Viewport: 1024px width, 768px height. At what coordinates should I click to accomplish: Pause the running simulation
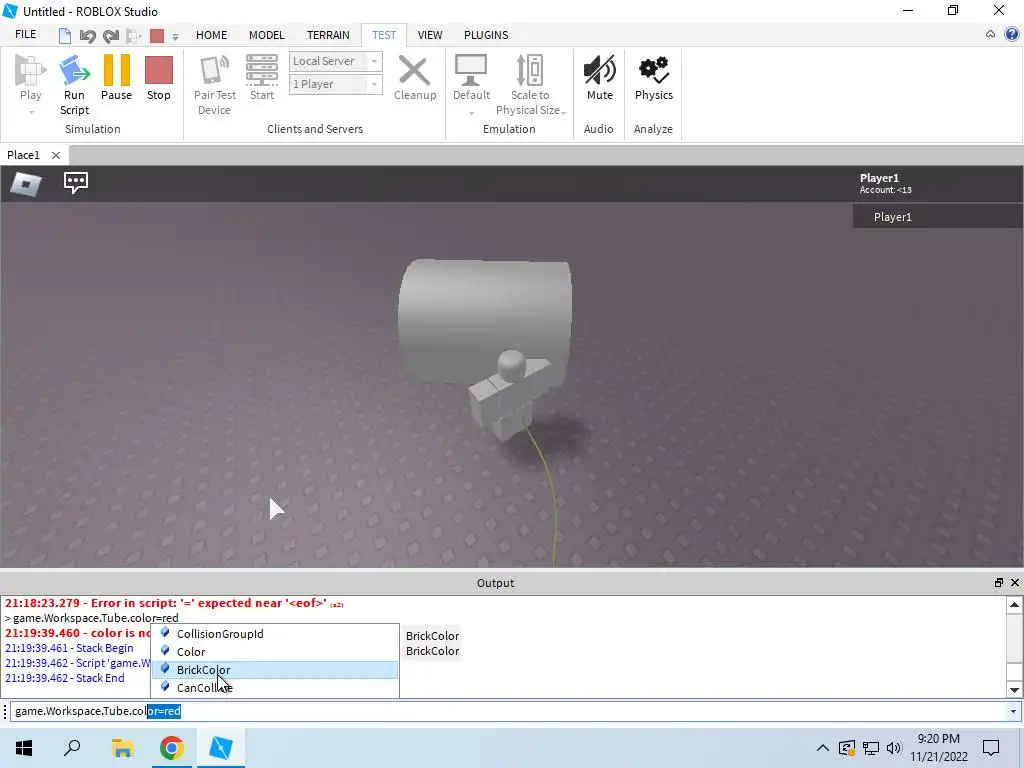[117, 70]
